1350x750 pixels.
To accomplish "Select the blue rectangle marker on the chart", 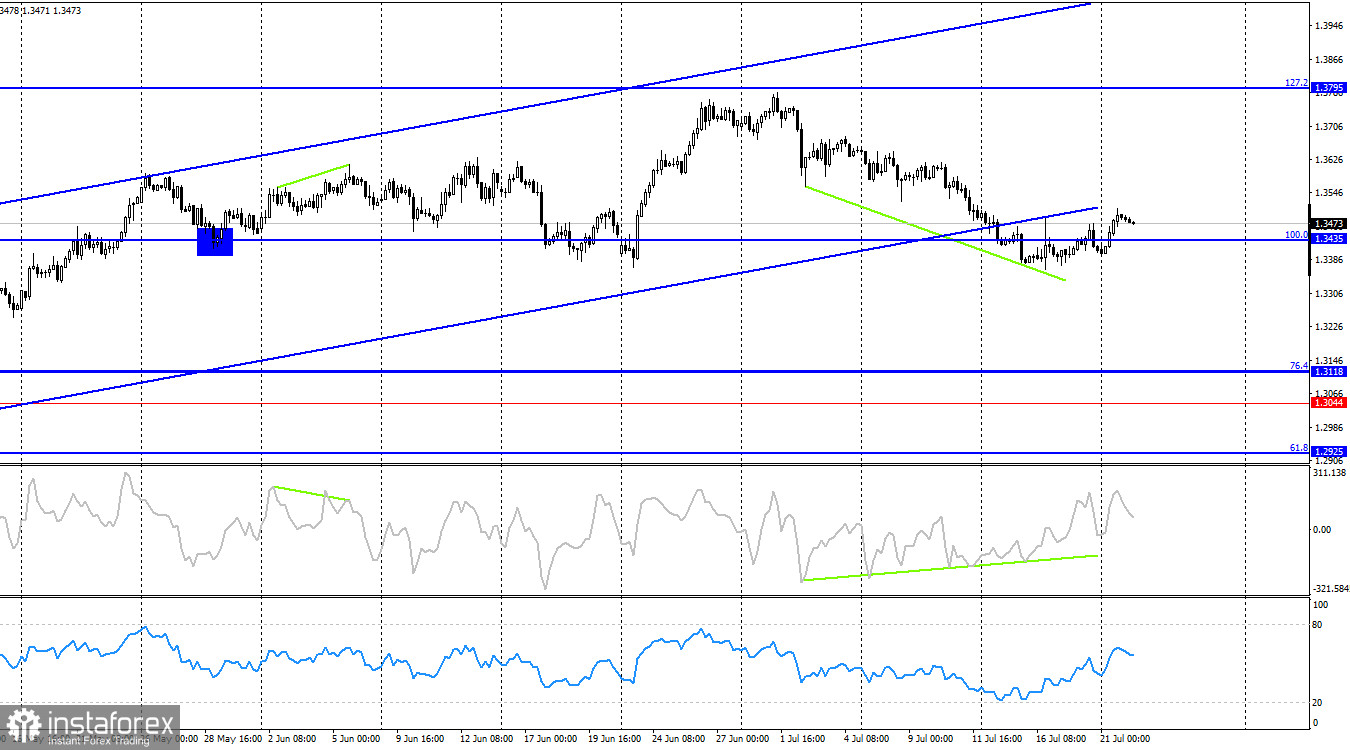I will [215, 241].
